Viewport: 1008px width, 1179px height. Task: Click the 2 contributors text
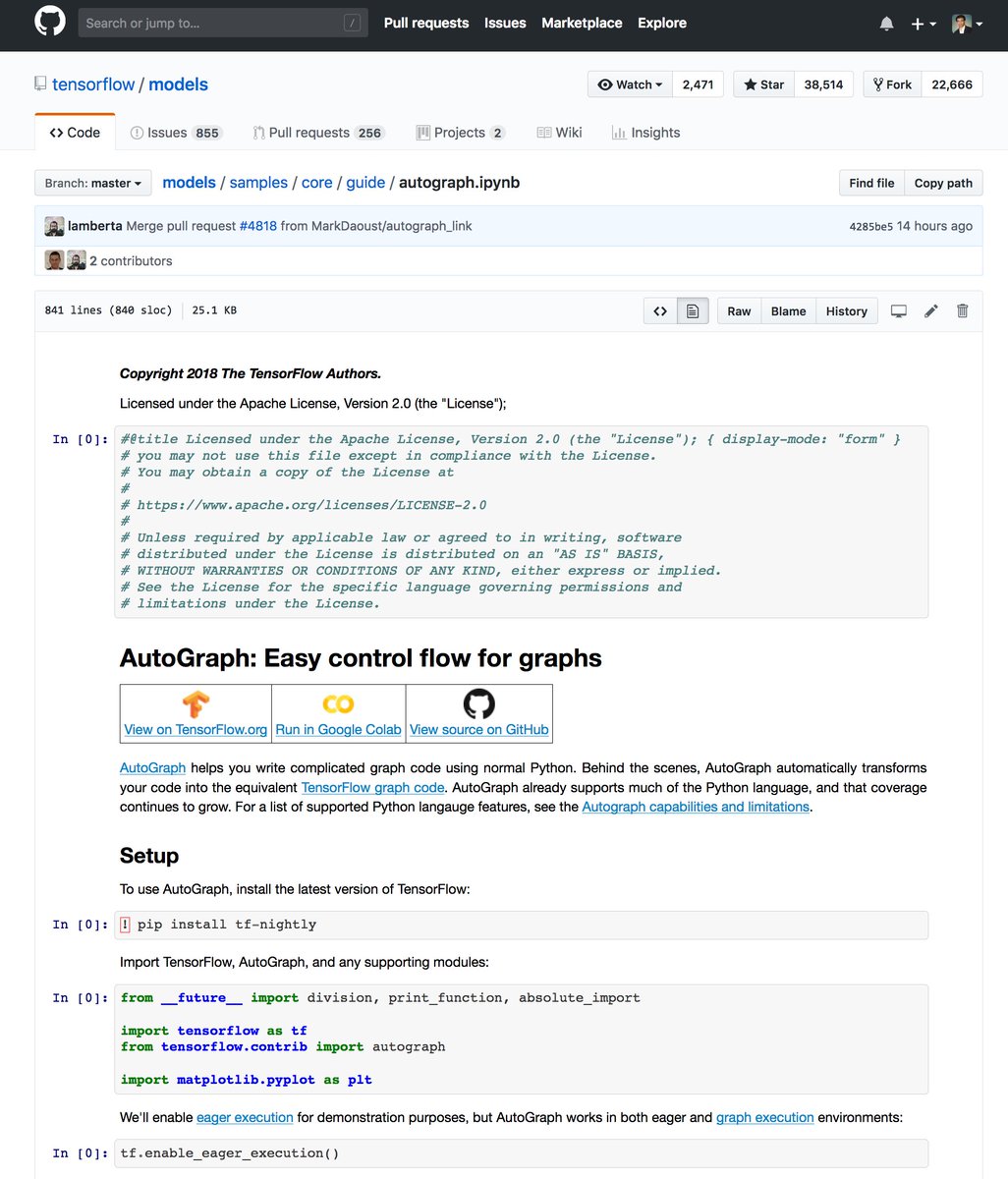click(131, 261)
